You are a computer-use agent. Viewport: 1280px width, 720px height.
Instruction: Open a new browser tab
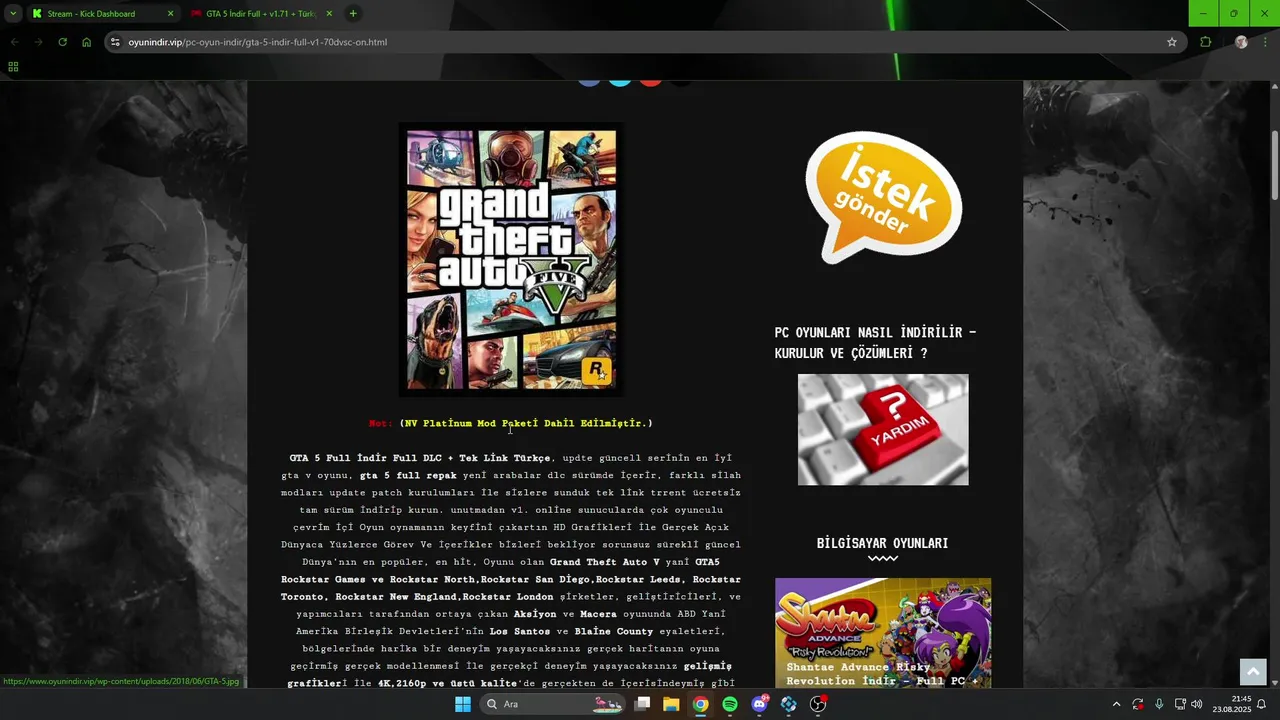[x=353, y=14]
